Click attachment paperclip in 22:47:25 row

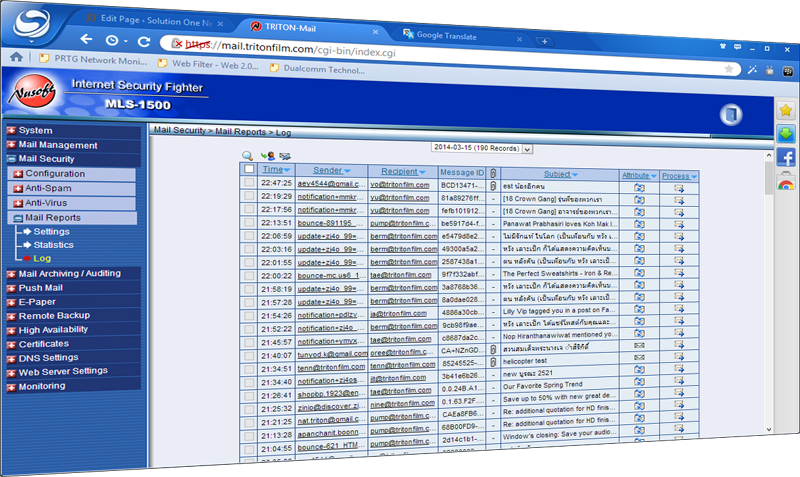coord(493,186)
